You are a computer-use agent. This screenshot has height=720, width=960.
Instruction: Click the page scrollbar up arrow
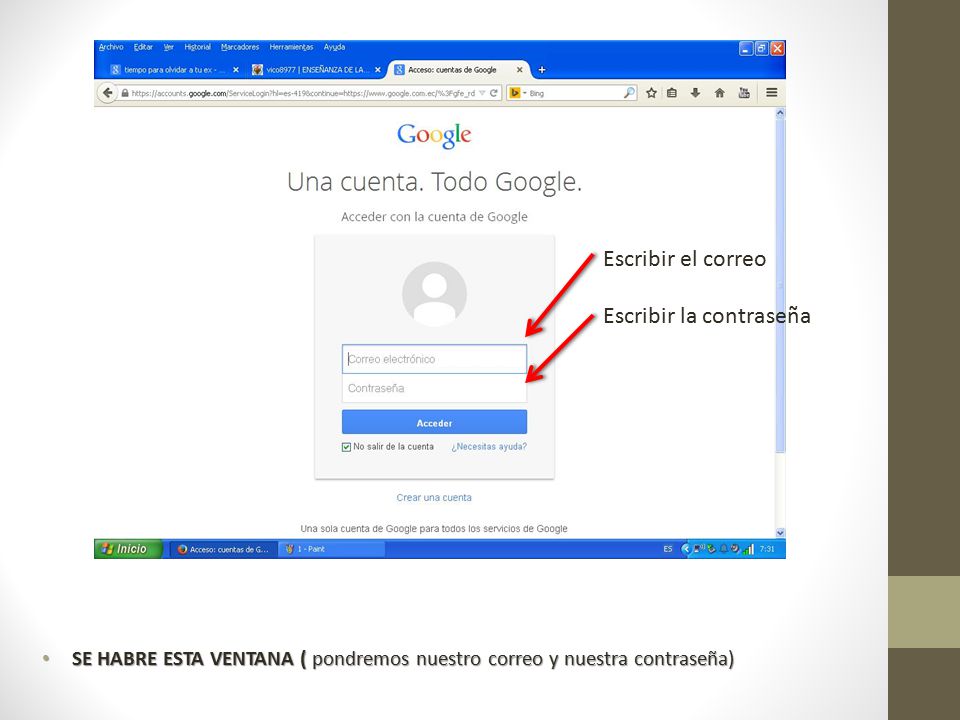tap(780, 113)
